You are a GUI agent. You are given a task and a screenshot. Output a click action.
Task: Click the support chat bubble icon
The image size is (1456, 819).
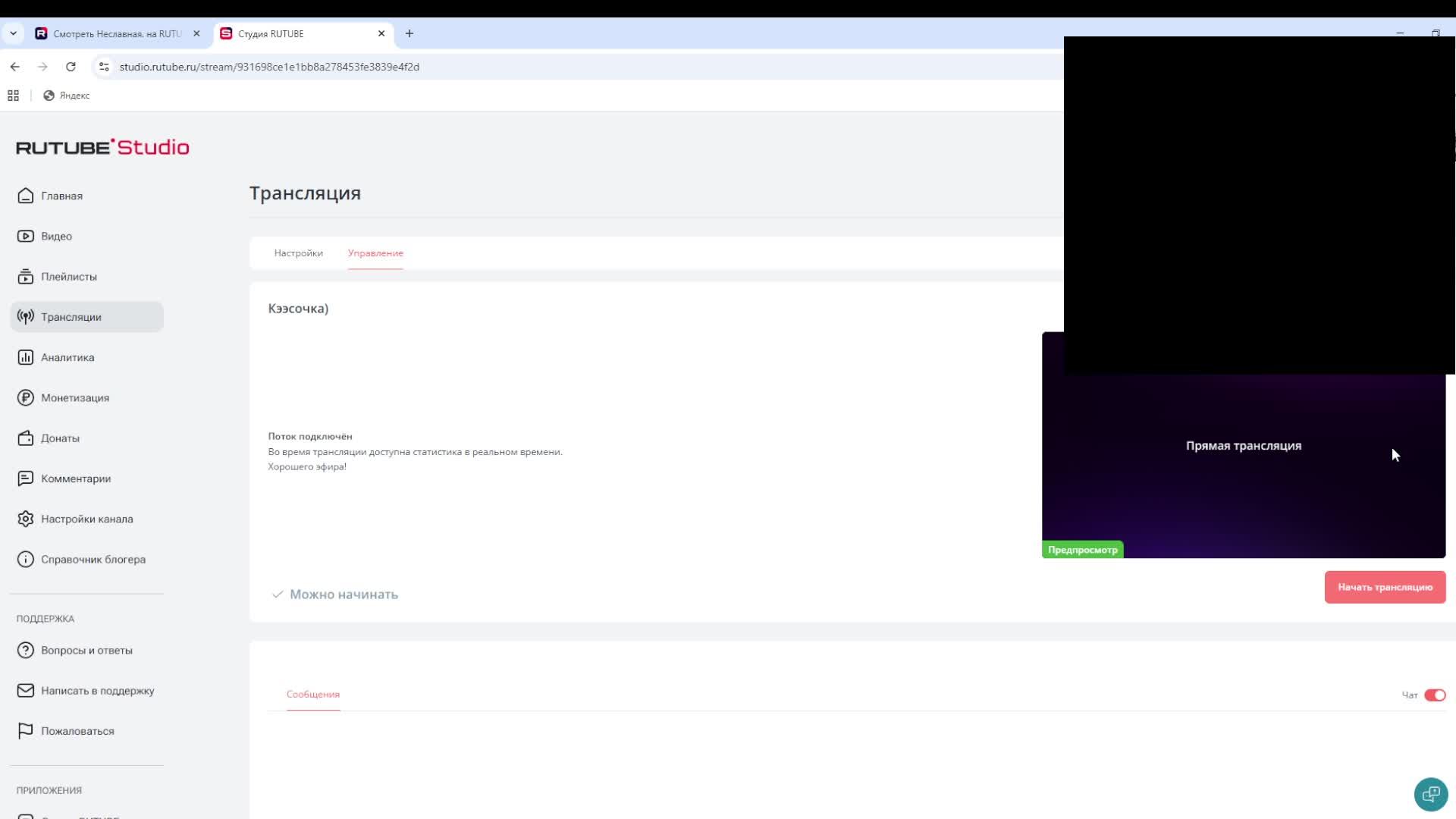pos(1431,794)
